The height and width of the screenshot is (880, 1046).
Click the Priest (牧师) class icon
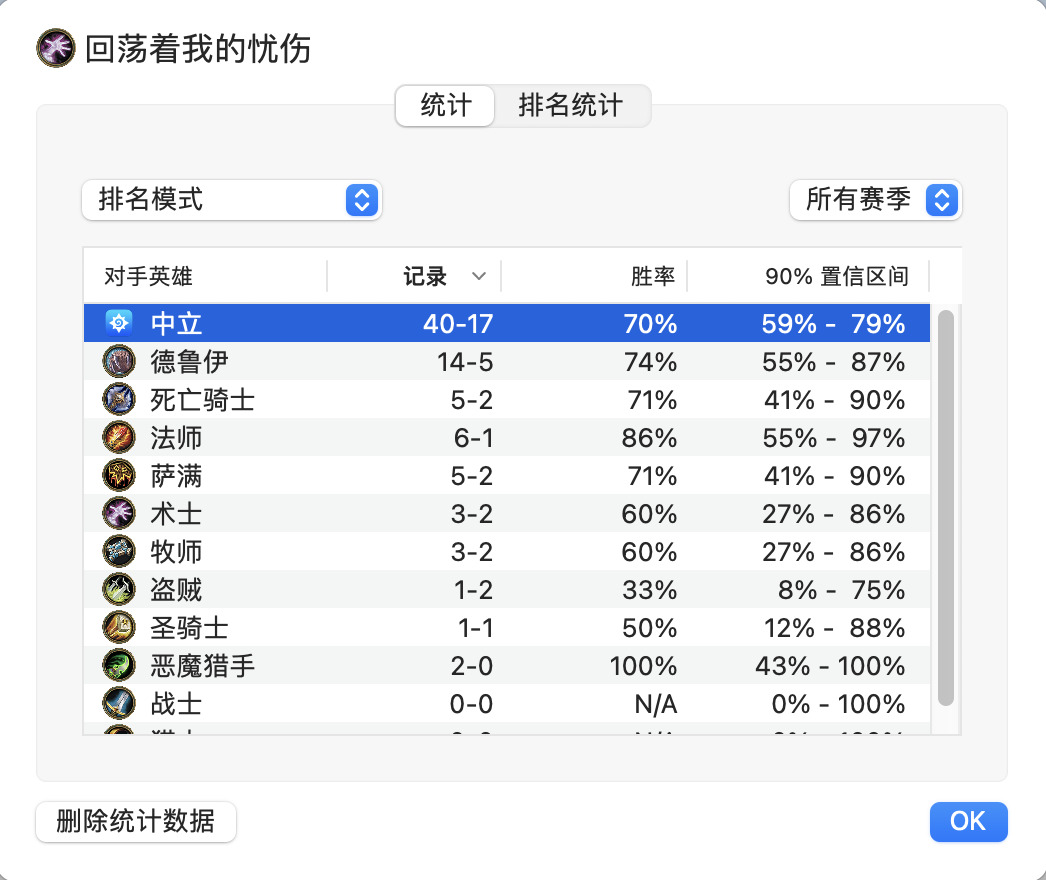point(119,552)
